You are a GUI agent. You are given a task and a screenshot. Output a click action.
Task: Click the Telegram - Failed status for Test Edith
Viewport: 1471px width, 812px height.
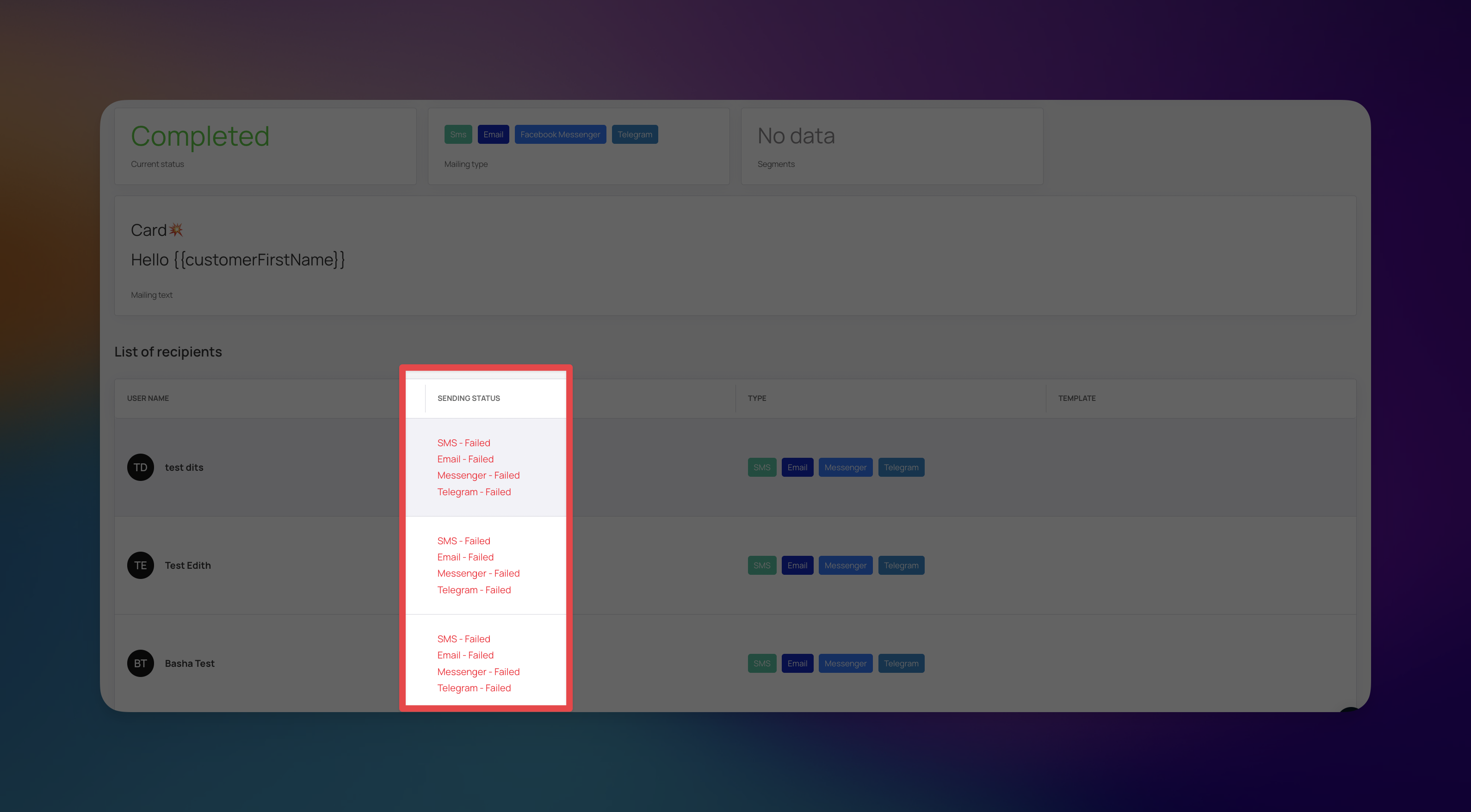[x=473, y=590]
